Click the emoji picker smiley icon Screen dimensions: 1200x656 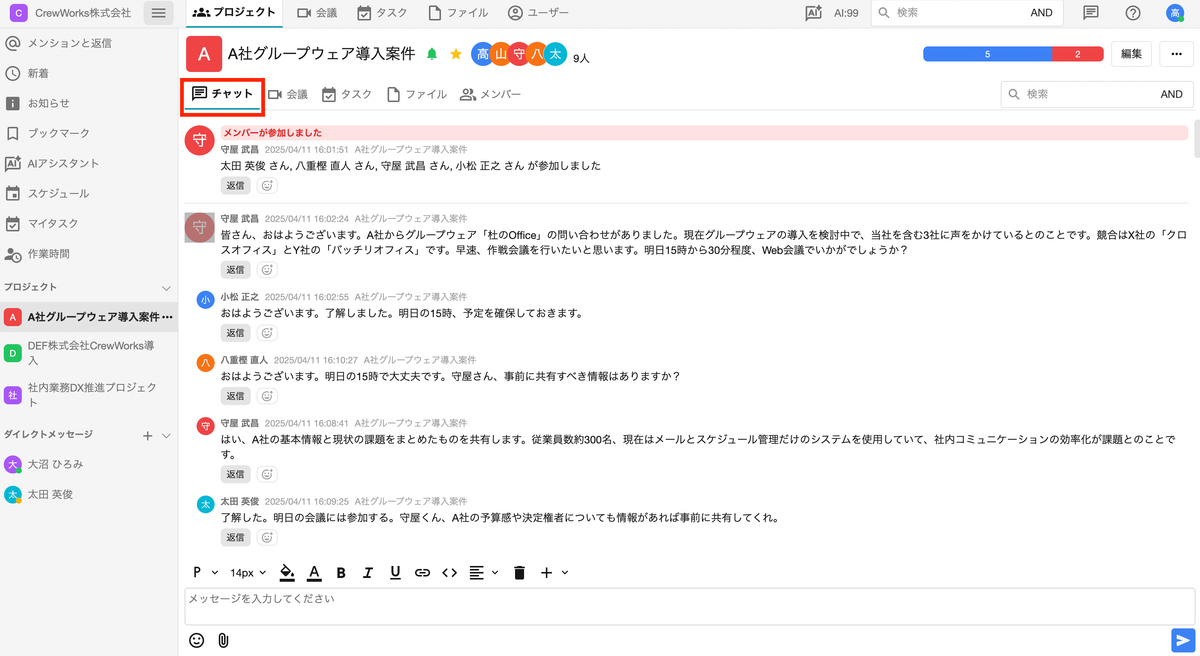click(x=197, y=640)
